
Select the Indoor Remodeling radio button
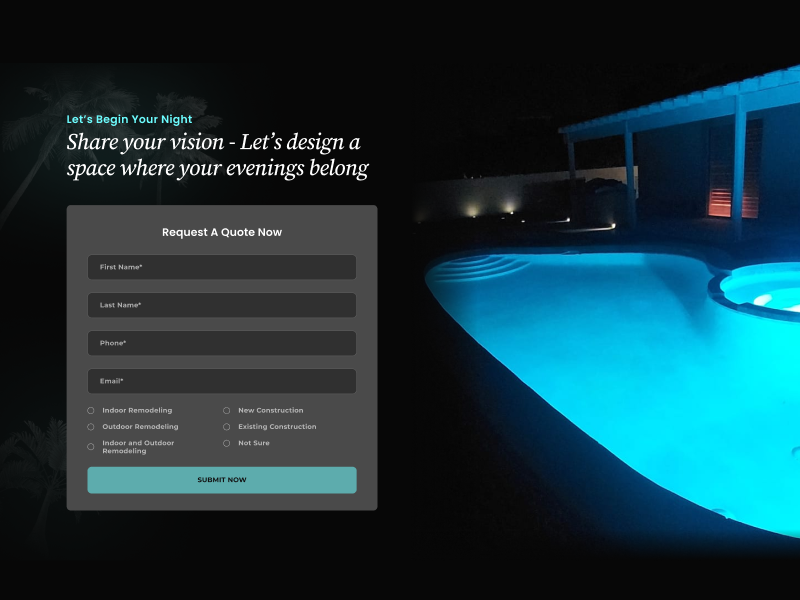click(x=91, y=410)
